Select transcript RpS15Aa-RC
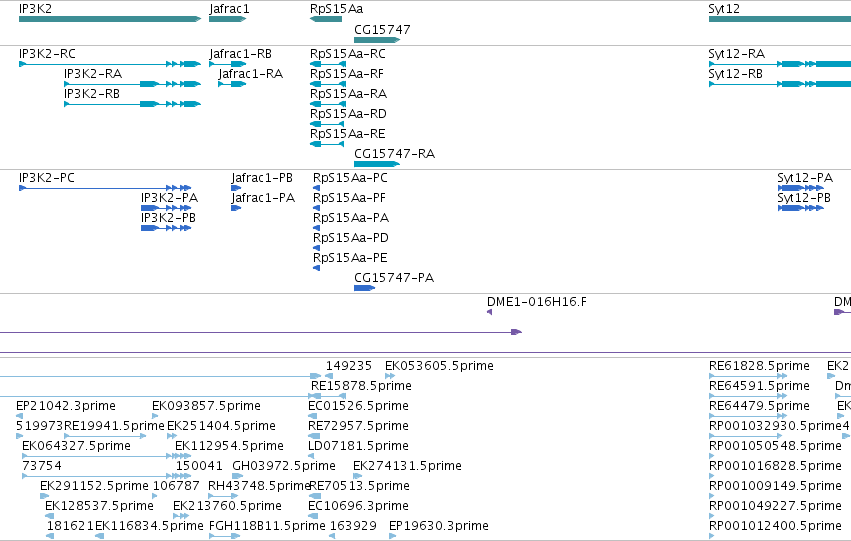 click(328, 64)
